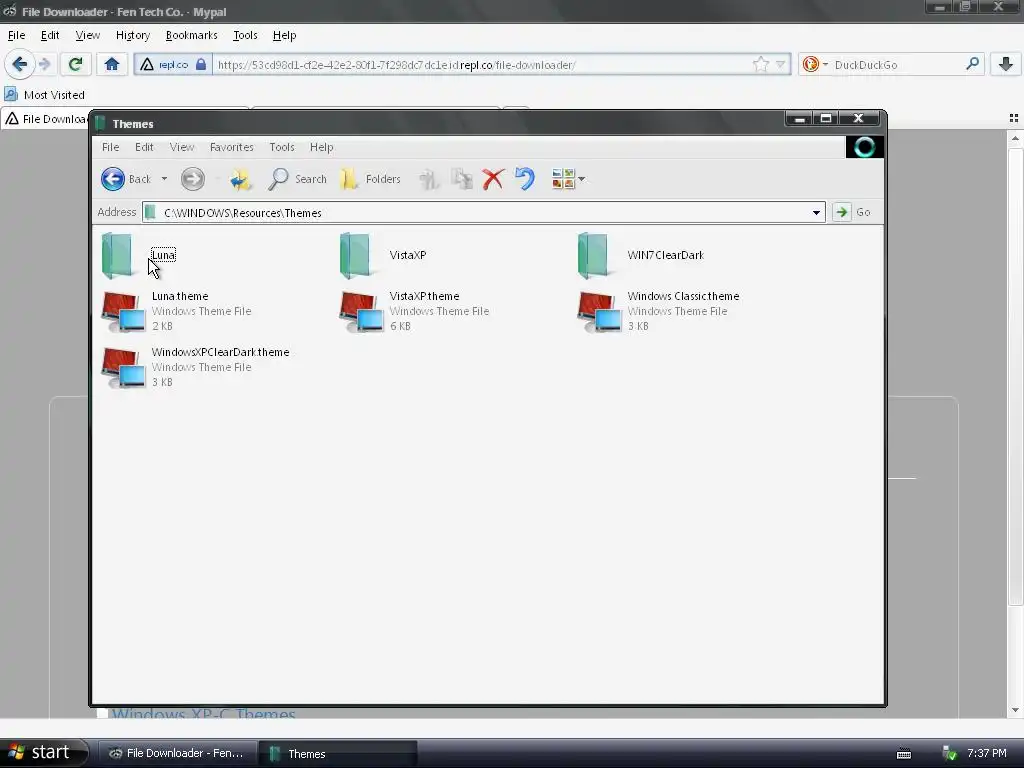Click the VistaXP folder name label
This screenshot has width=1024, height=768.
[x=408, y=255]
